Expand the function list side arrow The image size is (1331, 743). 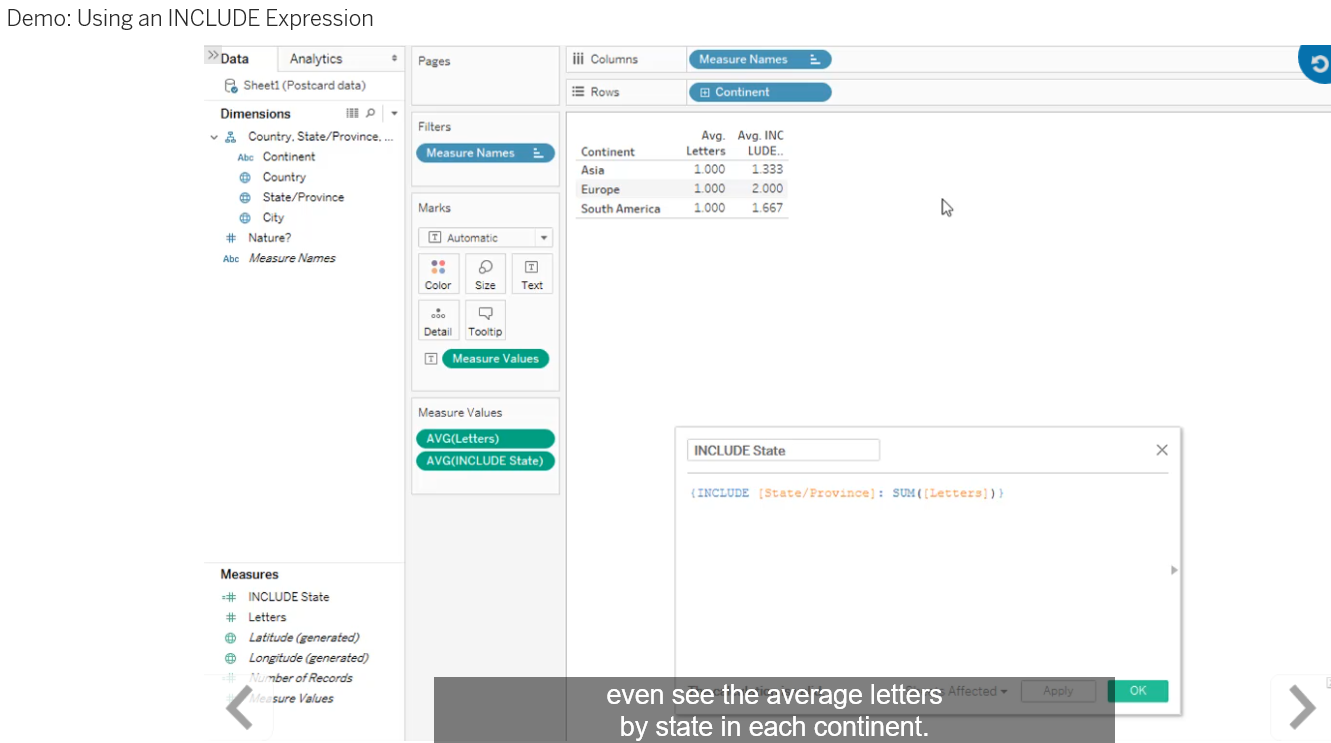tap(1174, 570)
